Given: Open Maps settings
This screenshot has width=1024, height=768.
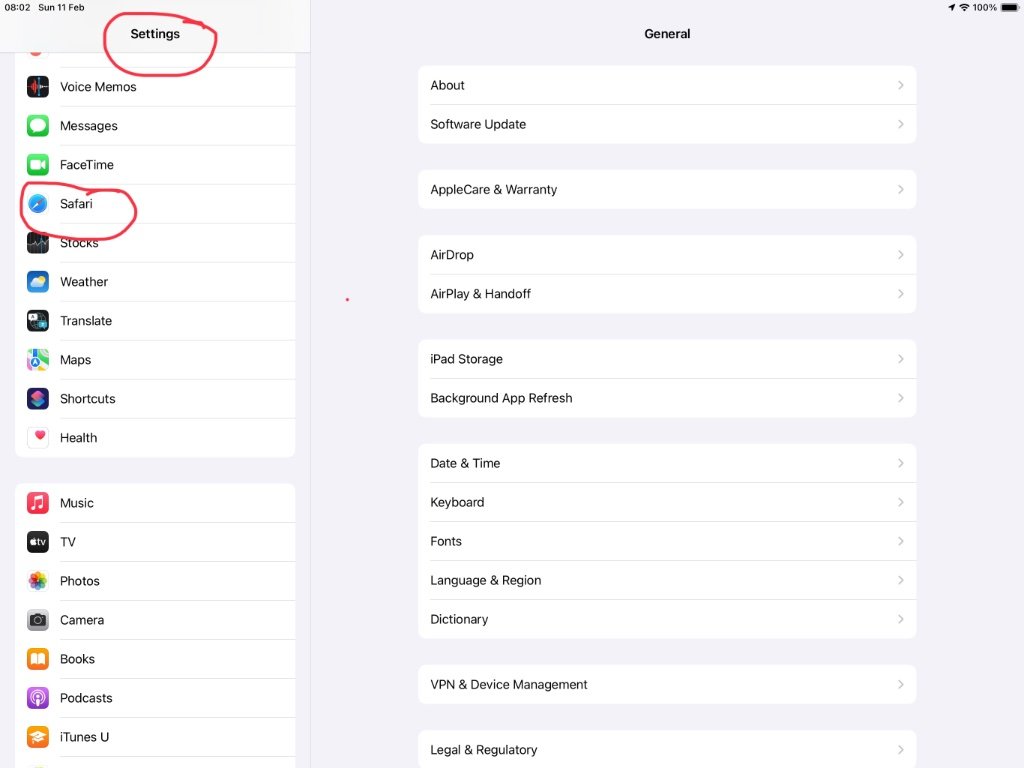Looking at the screenshot, I should (155, 360).
